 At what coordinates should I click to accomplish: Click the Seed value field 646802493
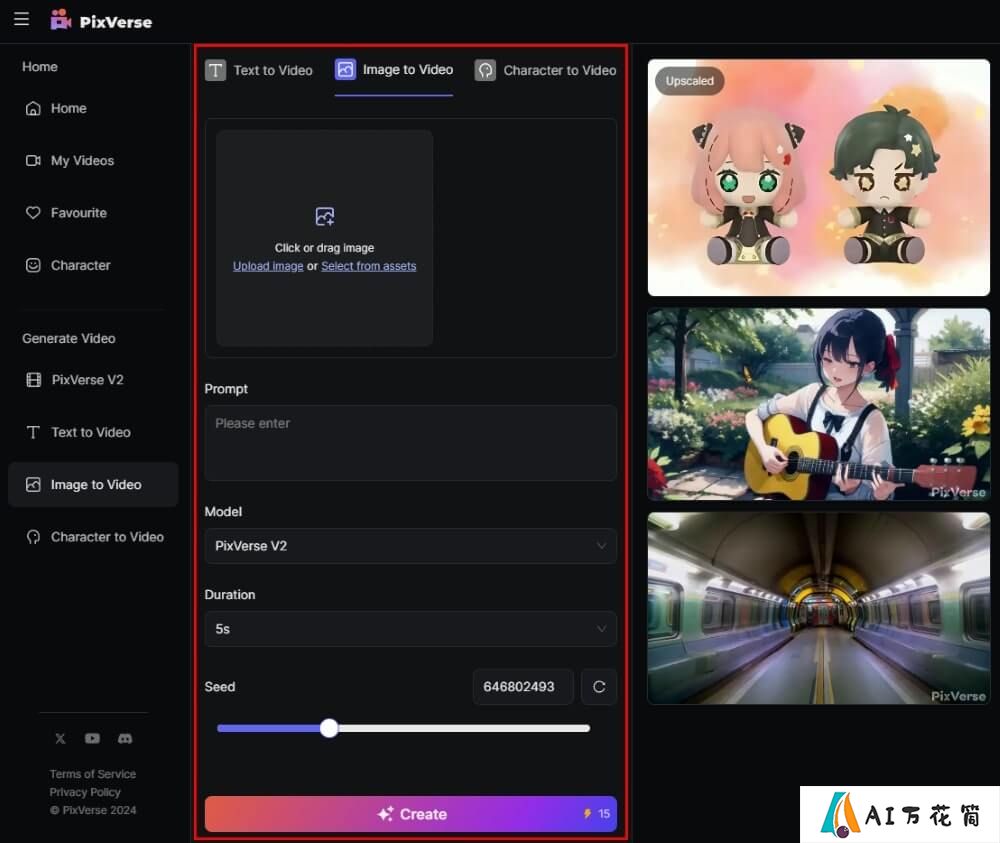tap(523, 687)
